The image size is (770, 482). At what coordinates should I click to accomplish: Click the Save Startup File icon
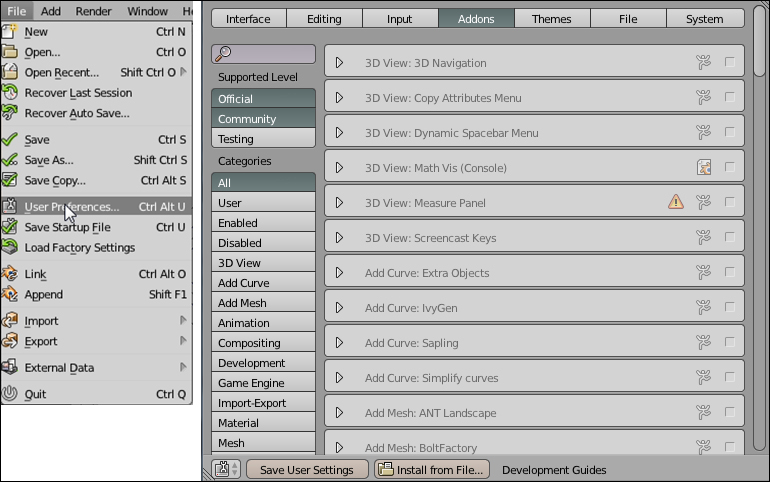(x=9, y=227)
